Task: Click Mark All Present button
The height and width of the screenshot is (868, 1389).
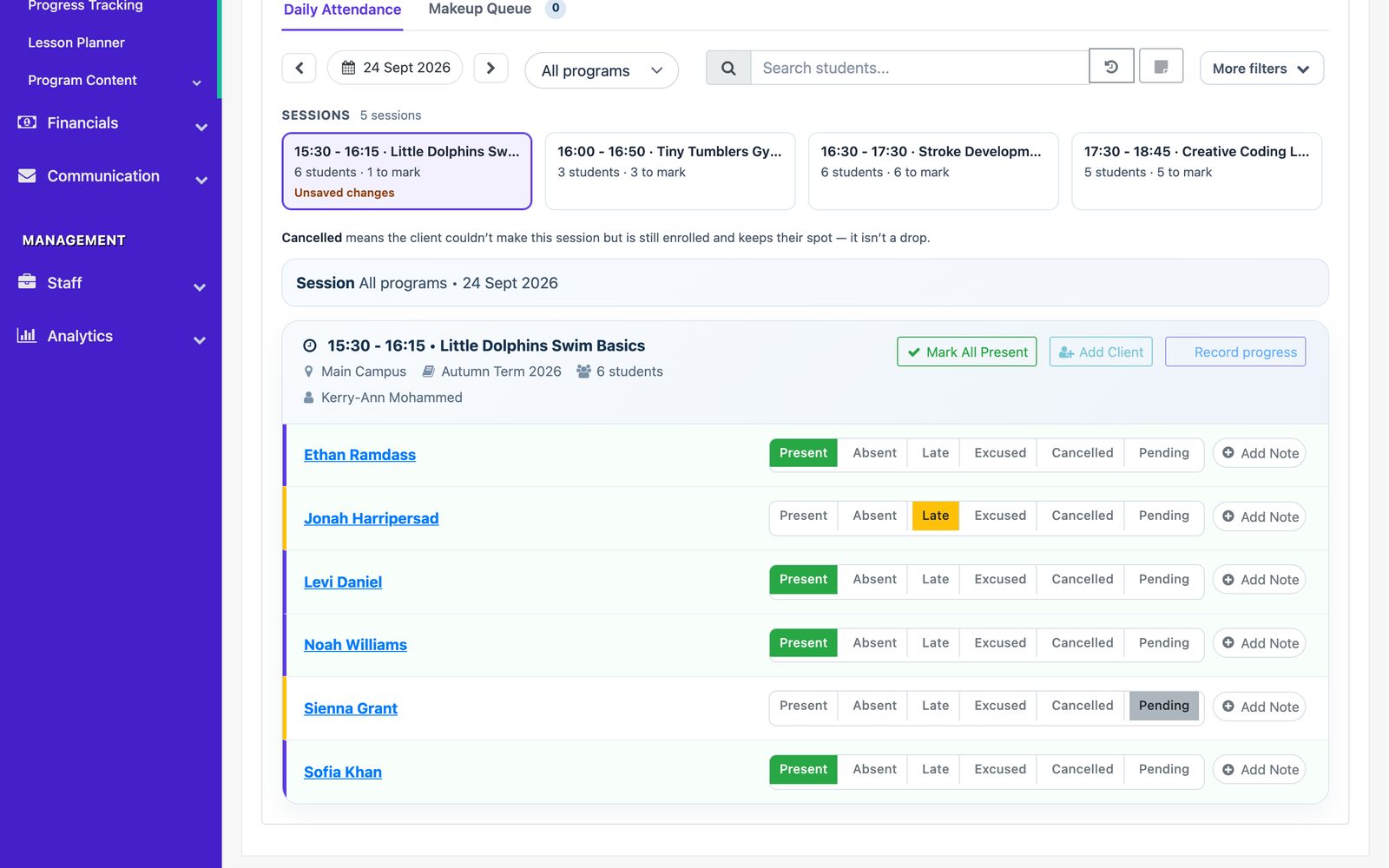Action: (x=966, y=352)
